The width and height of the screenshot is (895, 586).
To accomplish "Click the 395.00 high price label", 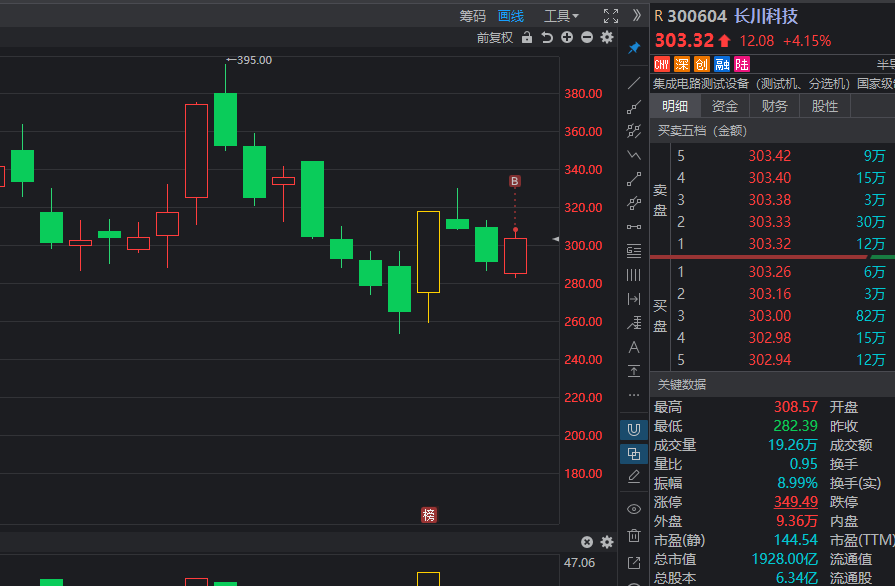I will tap(255, 60).
